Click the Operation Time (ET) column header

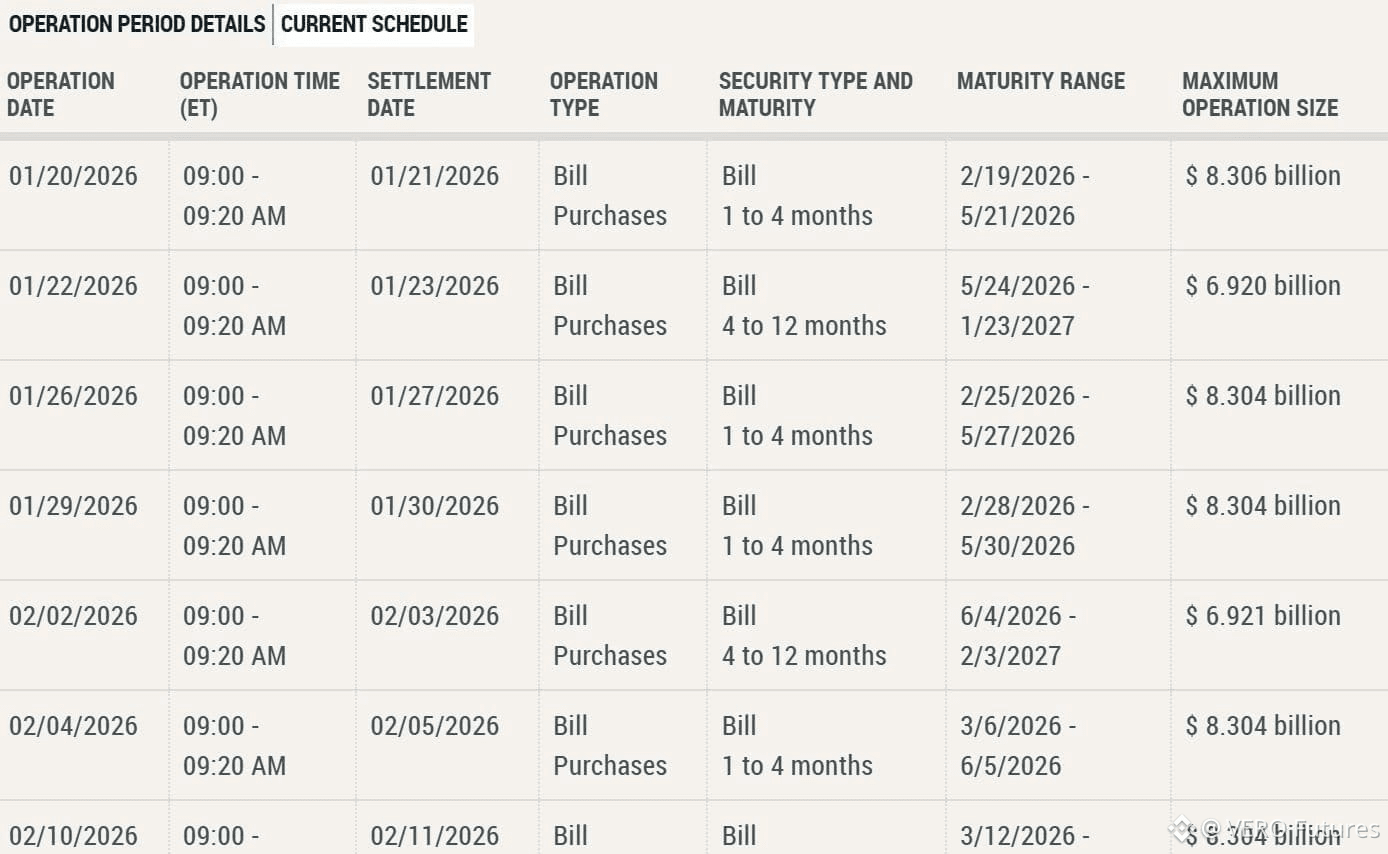coord(260,94)
